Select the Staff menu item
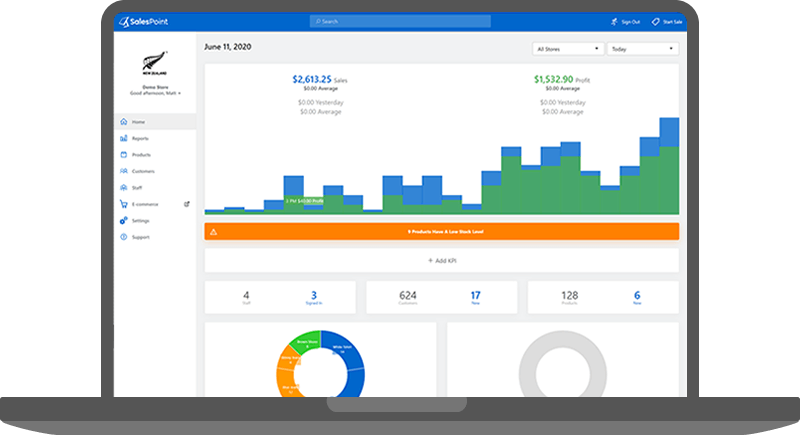800x435 pixels. click(x=137, y=188)
